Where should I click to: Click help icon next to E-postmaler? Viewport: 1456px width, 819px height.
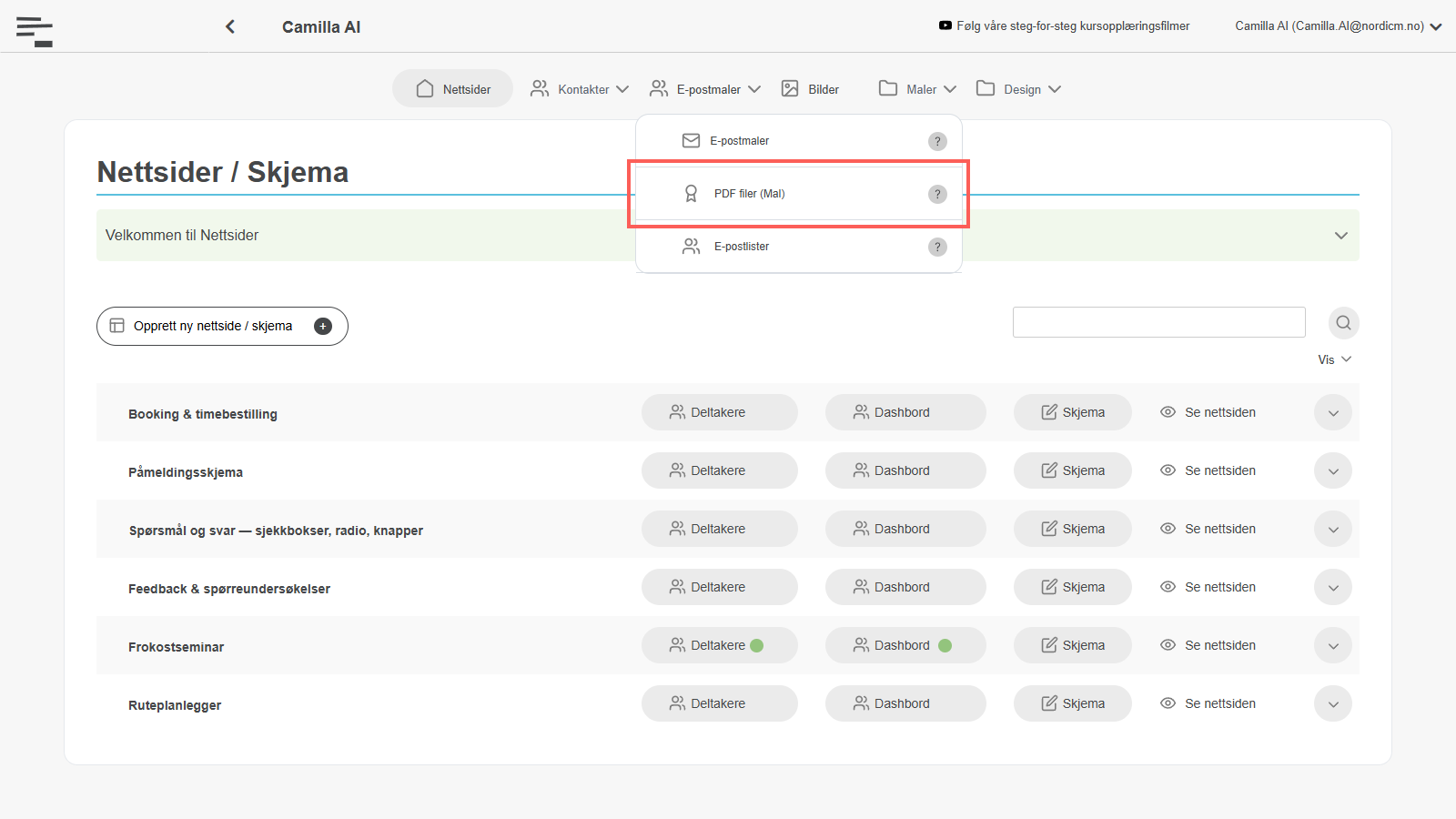(x=937, y=141)
